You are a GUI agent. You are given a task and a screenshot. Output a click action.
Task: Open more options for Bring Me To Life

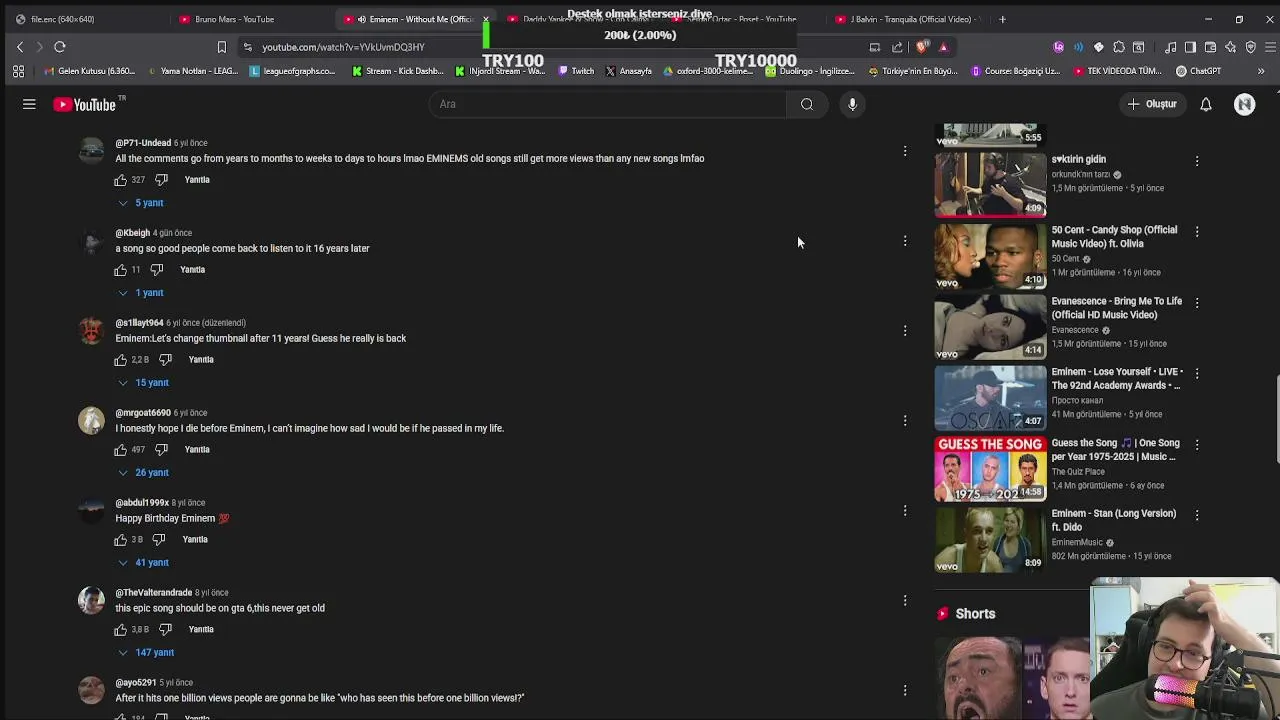(1197, 302)
